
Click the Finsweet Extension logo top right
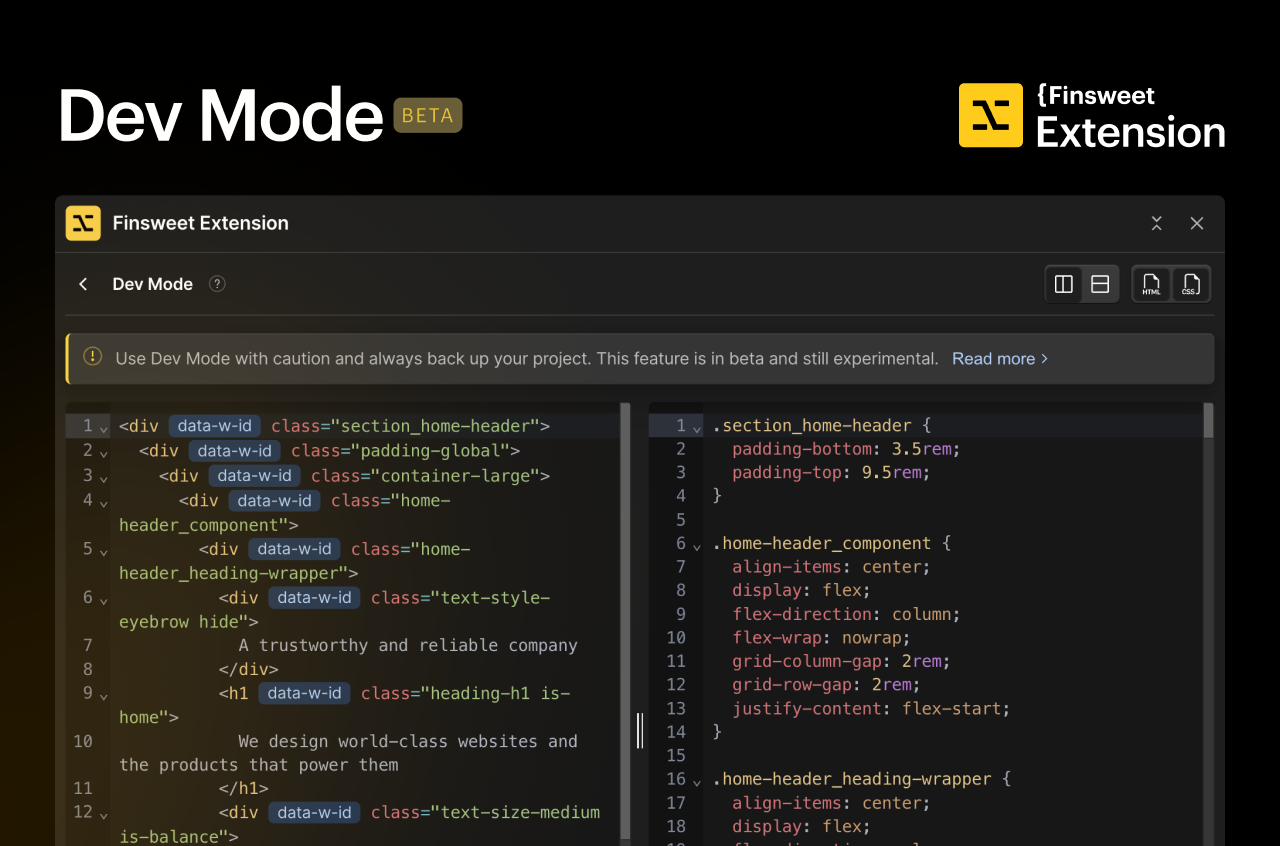pos(990,115)
